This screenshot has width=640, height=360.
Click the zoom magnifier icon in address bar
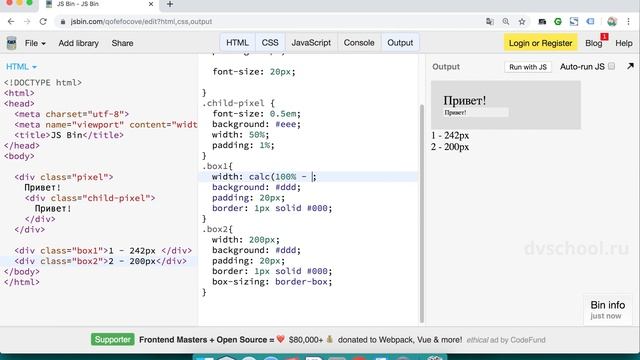[x=506, y=22]
